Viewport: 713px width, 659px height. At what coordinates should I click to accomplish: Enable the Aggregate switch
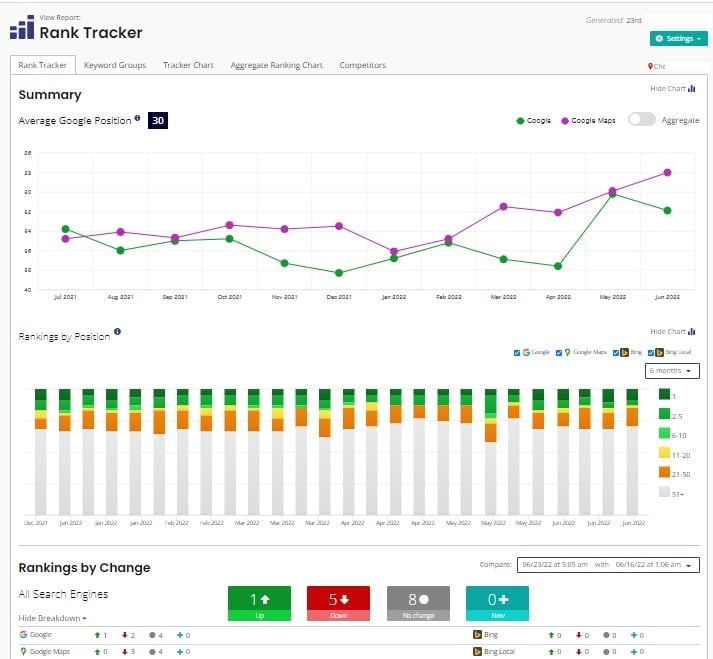(642, 120)
